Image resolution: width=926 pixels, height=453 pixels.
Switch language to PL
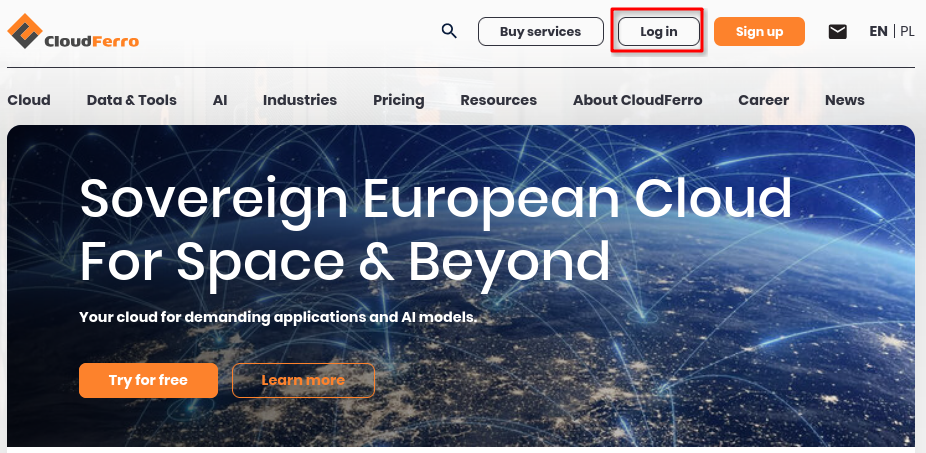tap(907, 31)
